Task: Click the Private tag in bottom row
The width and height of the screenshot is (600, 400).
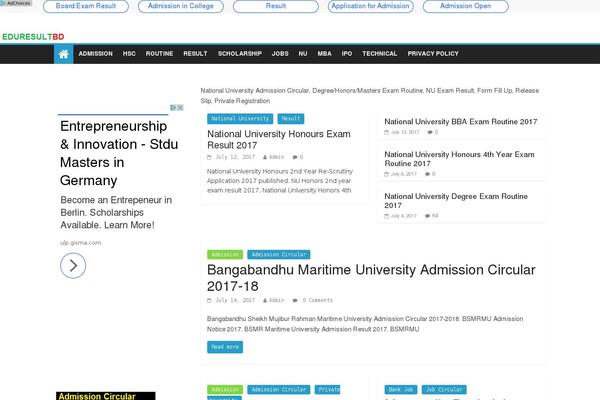Action: click(327, 390)
